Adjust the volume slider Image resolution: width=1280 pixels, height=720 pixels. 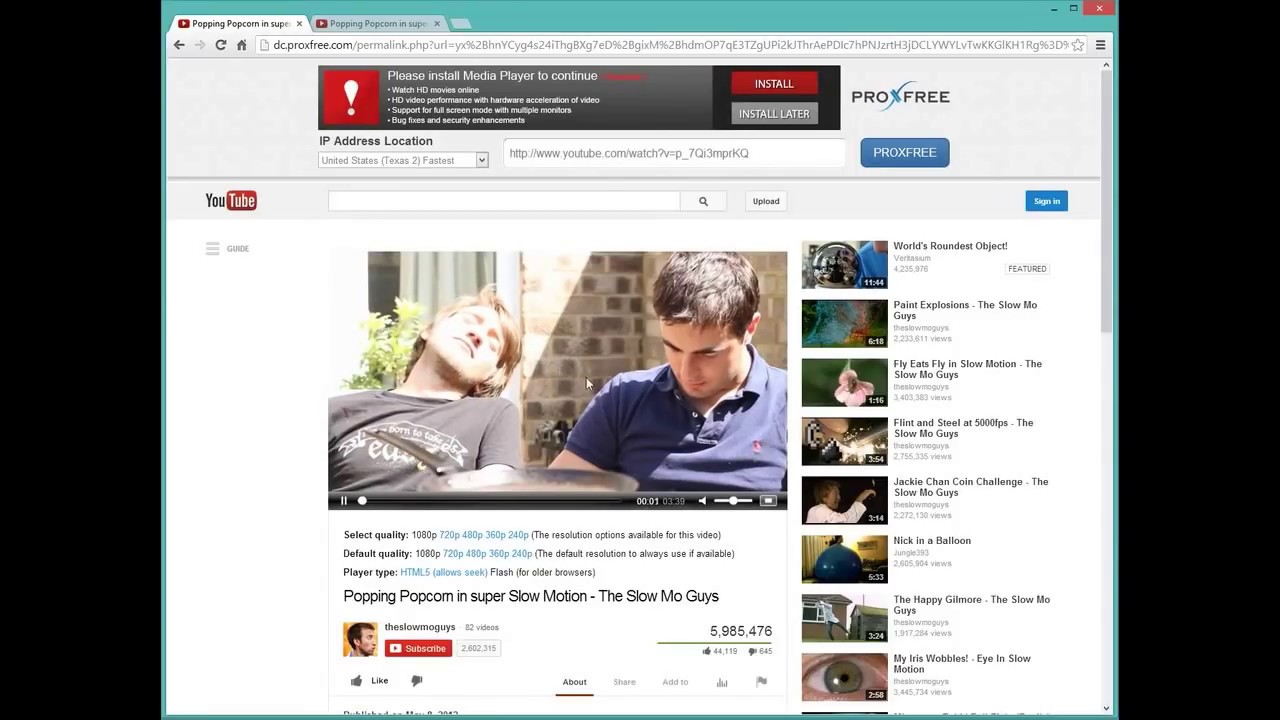point(733,501)
